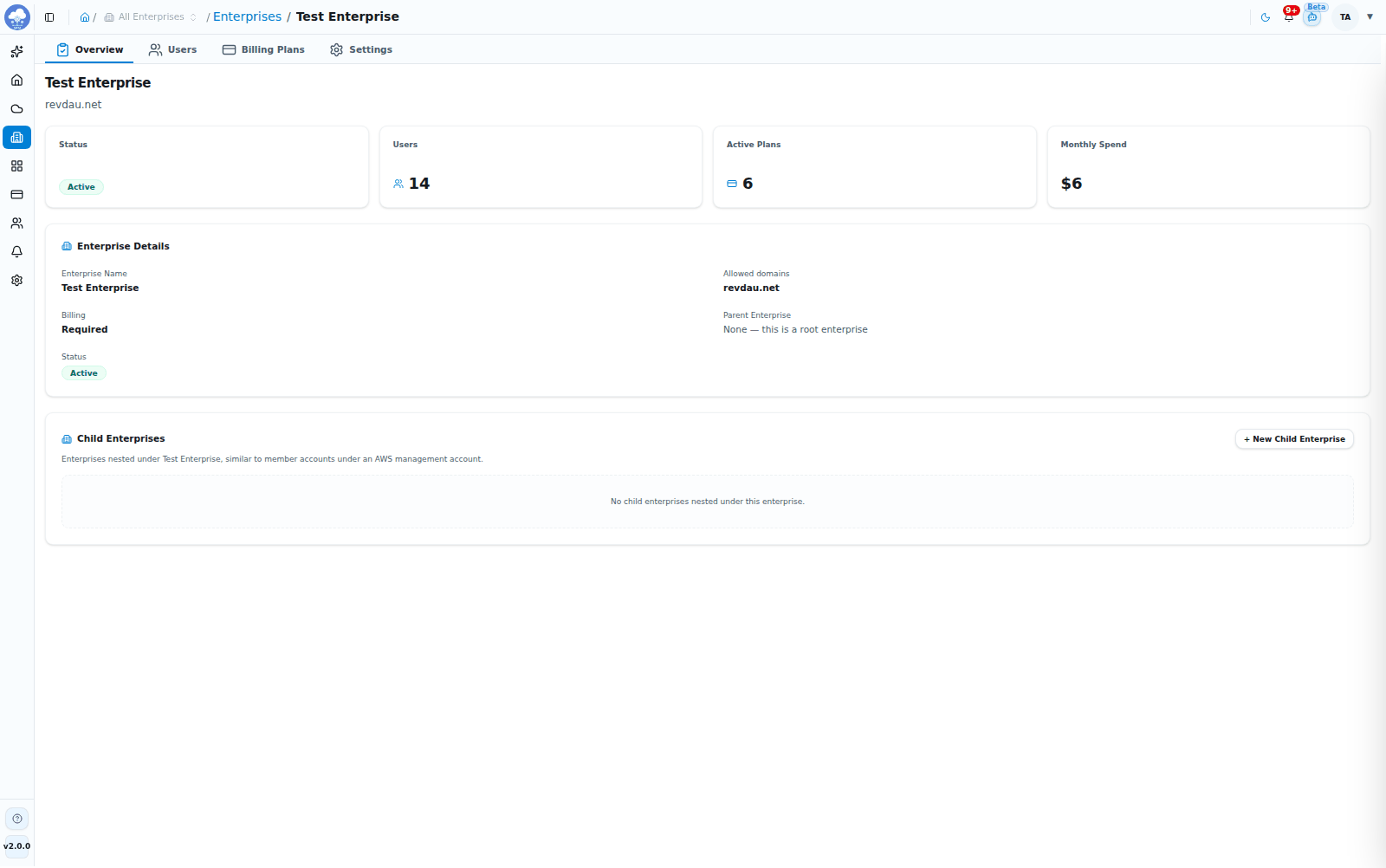Open the Beta chatbot assistant icon
Image resolution: width=1386 pixels, height=868 pixels.
[x=1312, y=16]
